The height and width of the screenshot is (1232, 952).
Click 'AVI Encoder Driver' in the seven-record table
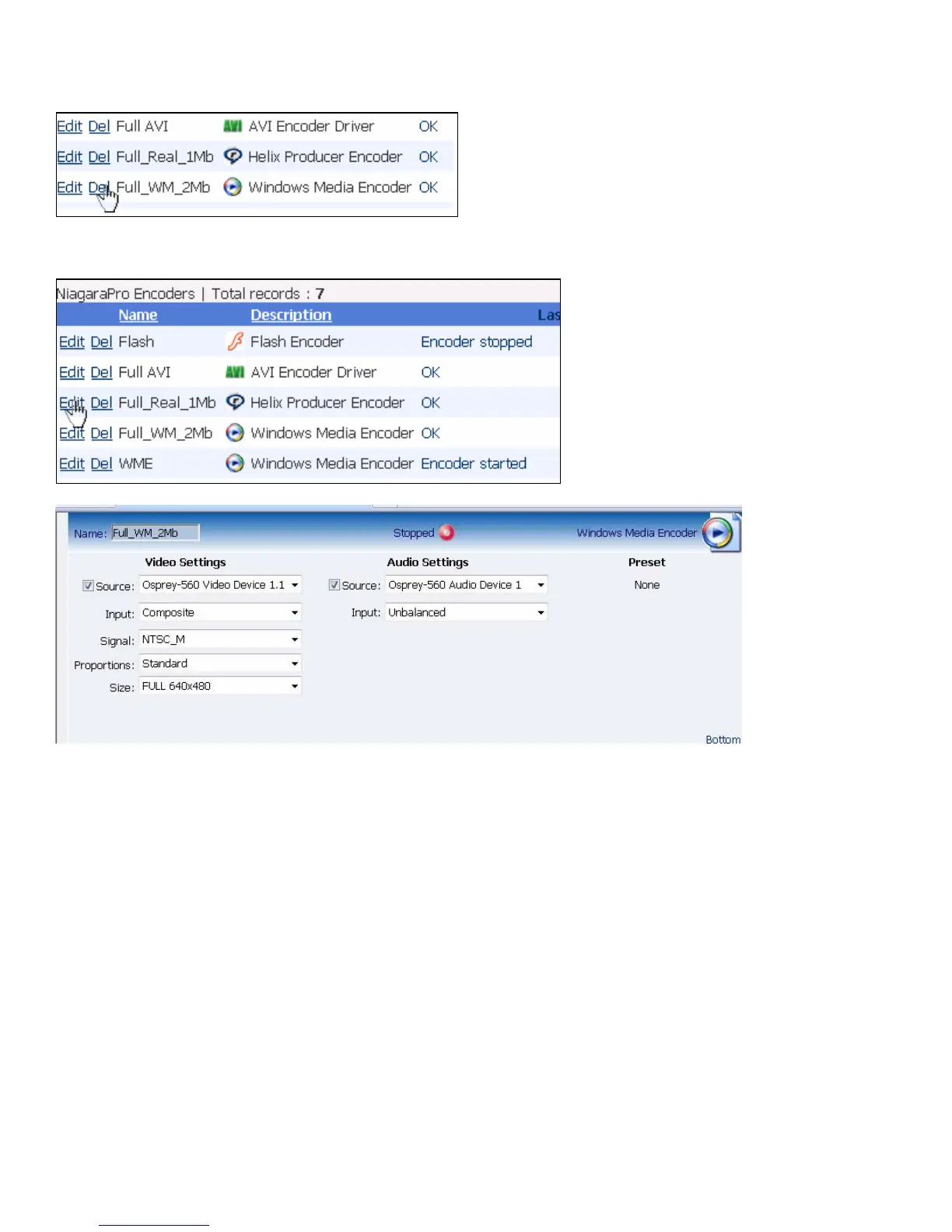click(x=313, y=373)
